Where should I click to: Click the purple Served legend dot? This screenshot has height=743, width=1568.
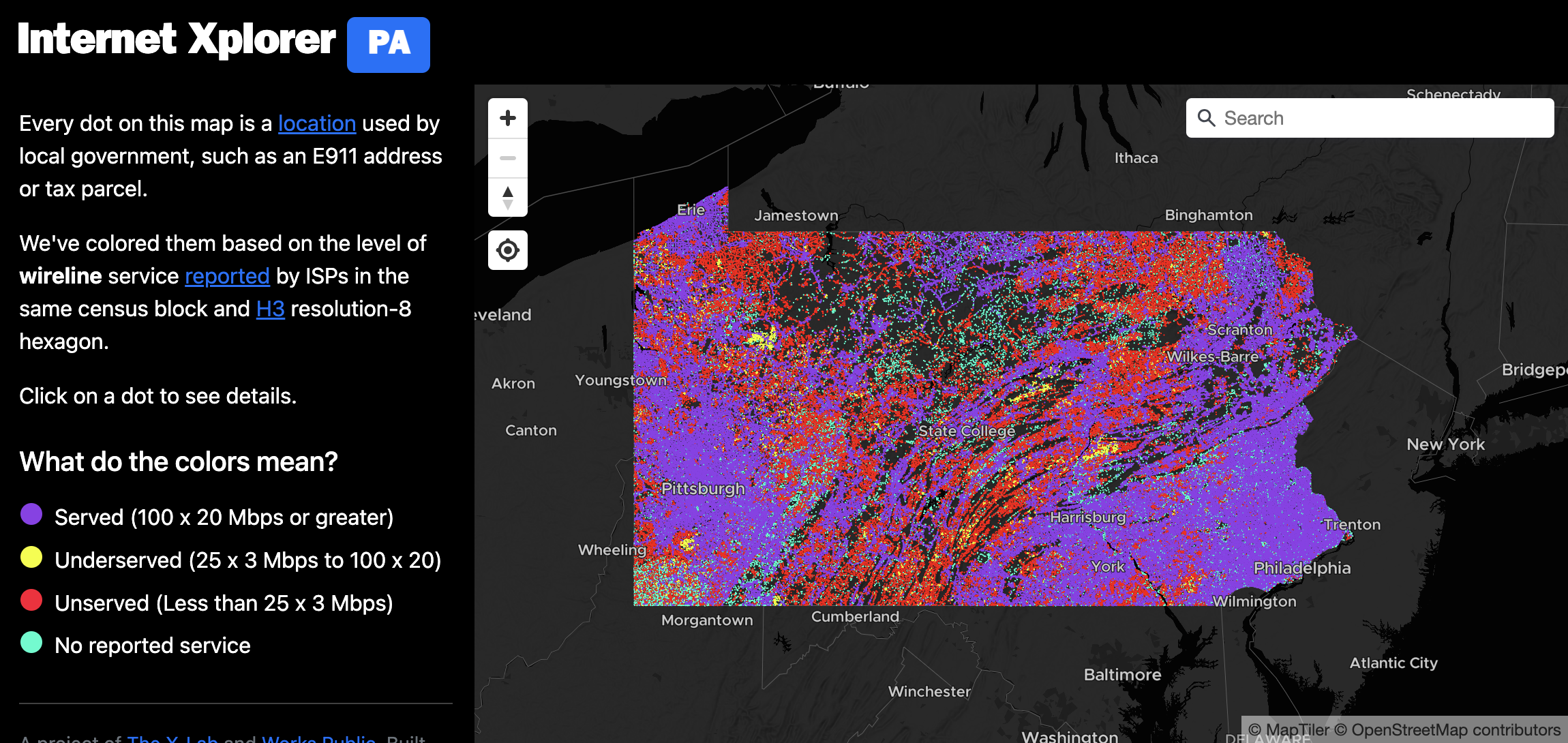31,514
